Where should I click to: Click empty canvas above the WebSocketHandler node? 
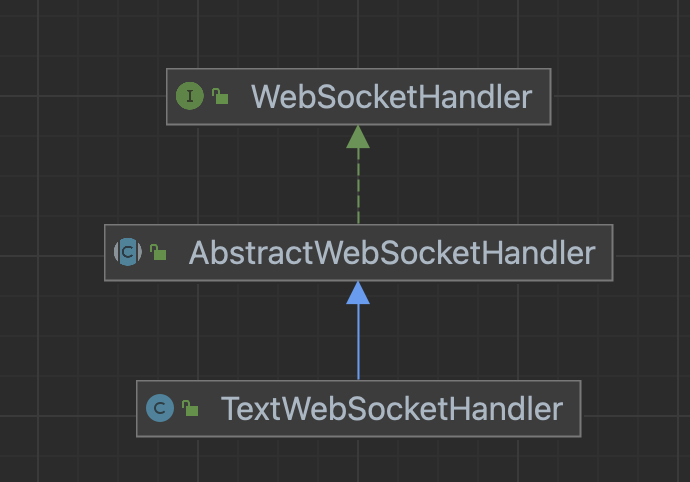point(358,33)
